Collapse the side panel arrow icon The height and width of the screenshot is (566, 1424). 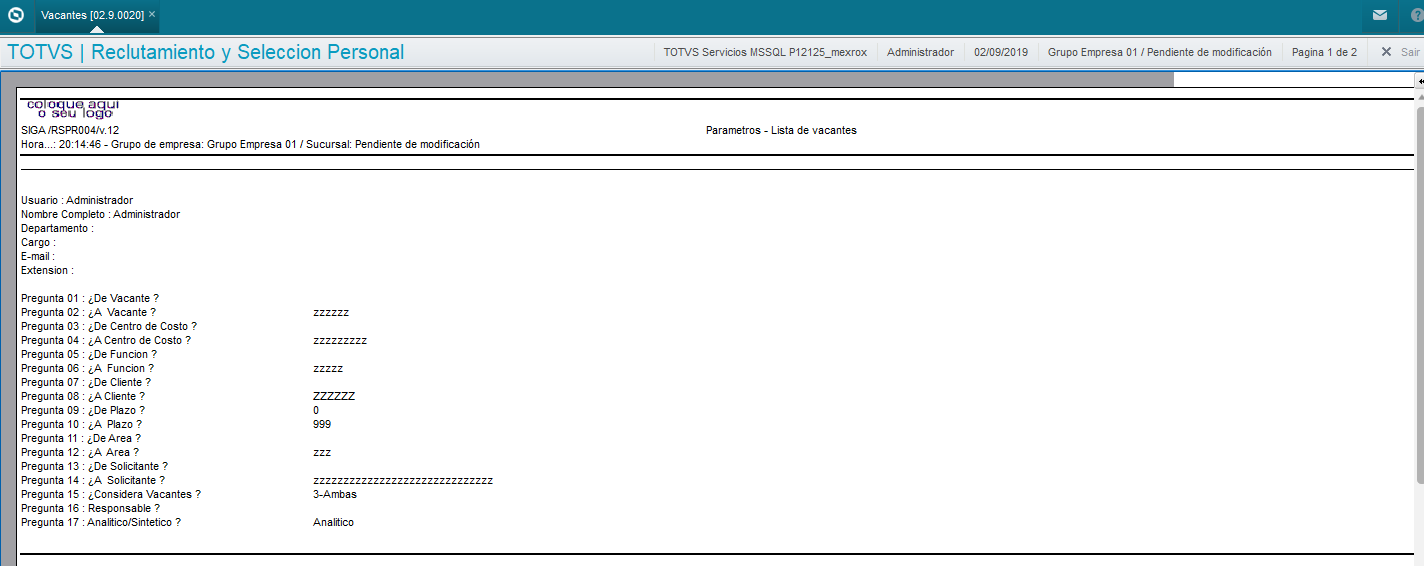[1420, 80]
